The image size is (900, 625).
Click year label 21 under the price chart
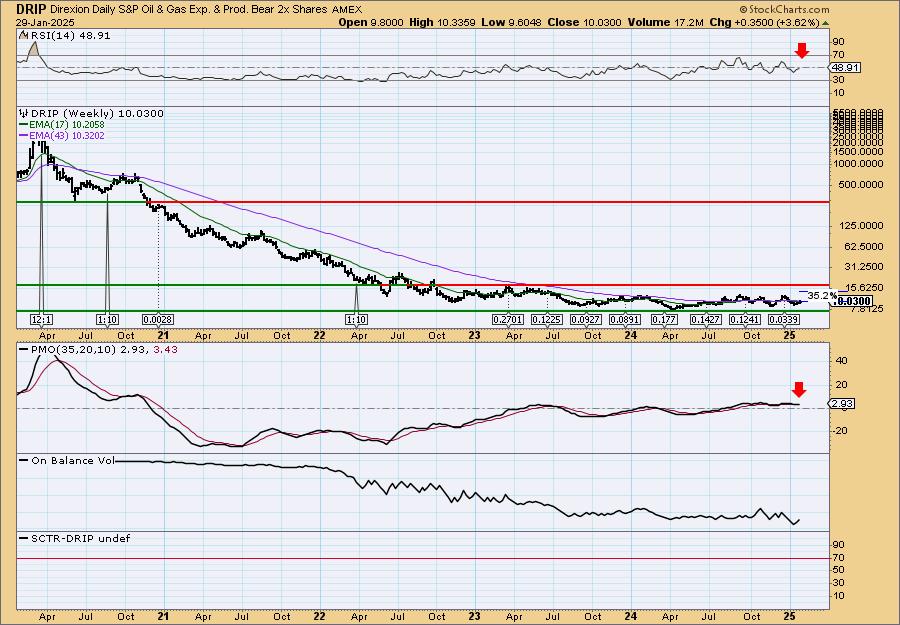pyautogui.click(x=163, y=335)
